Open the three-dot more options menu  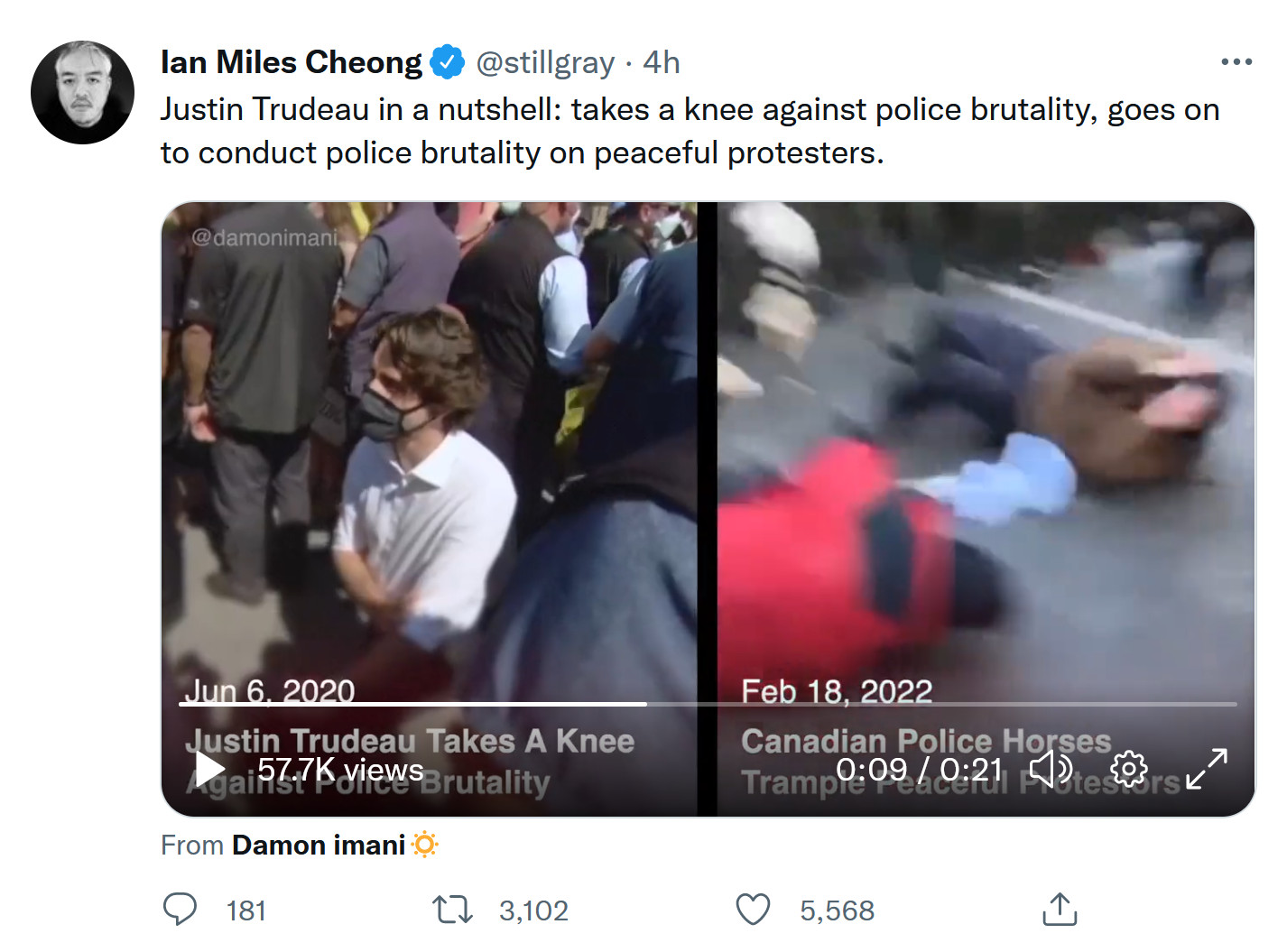[1236, 62]
